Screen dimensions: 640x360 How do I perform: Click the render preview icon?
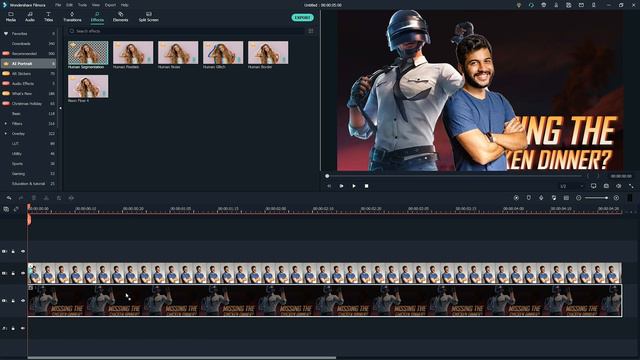516,198
